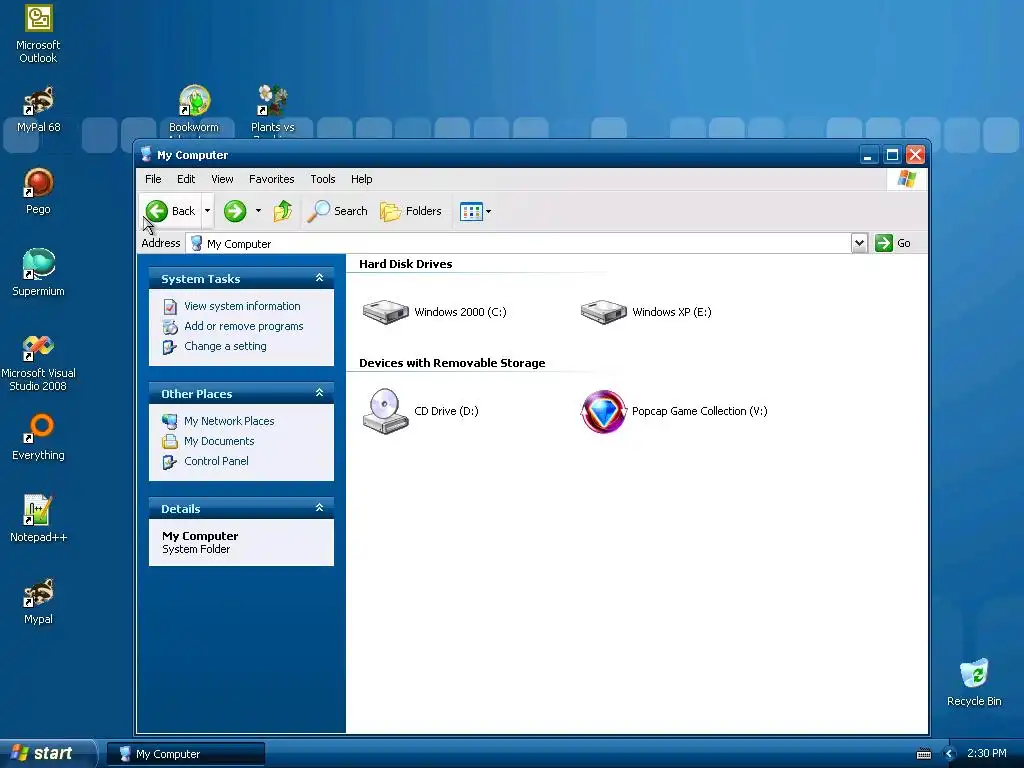Click Devices with Removable Storage header
This screenshot has height=768, width=1024.
[452, 363]
